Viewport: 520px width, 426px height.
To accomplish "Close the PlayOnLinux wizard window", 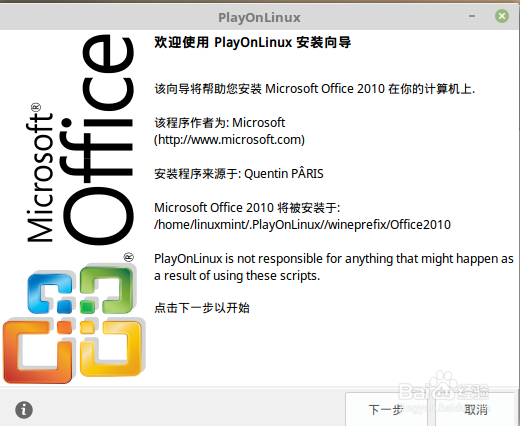I will 502,16.
